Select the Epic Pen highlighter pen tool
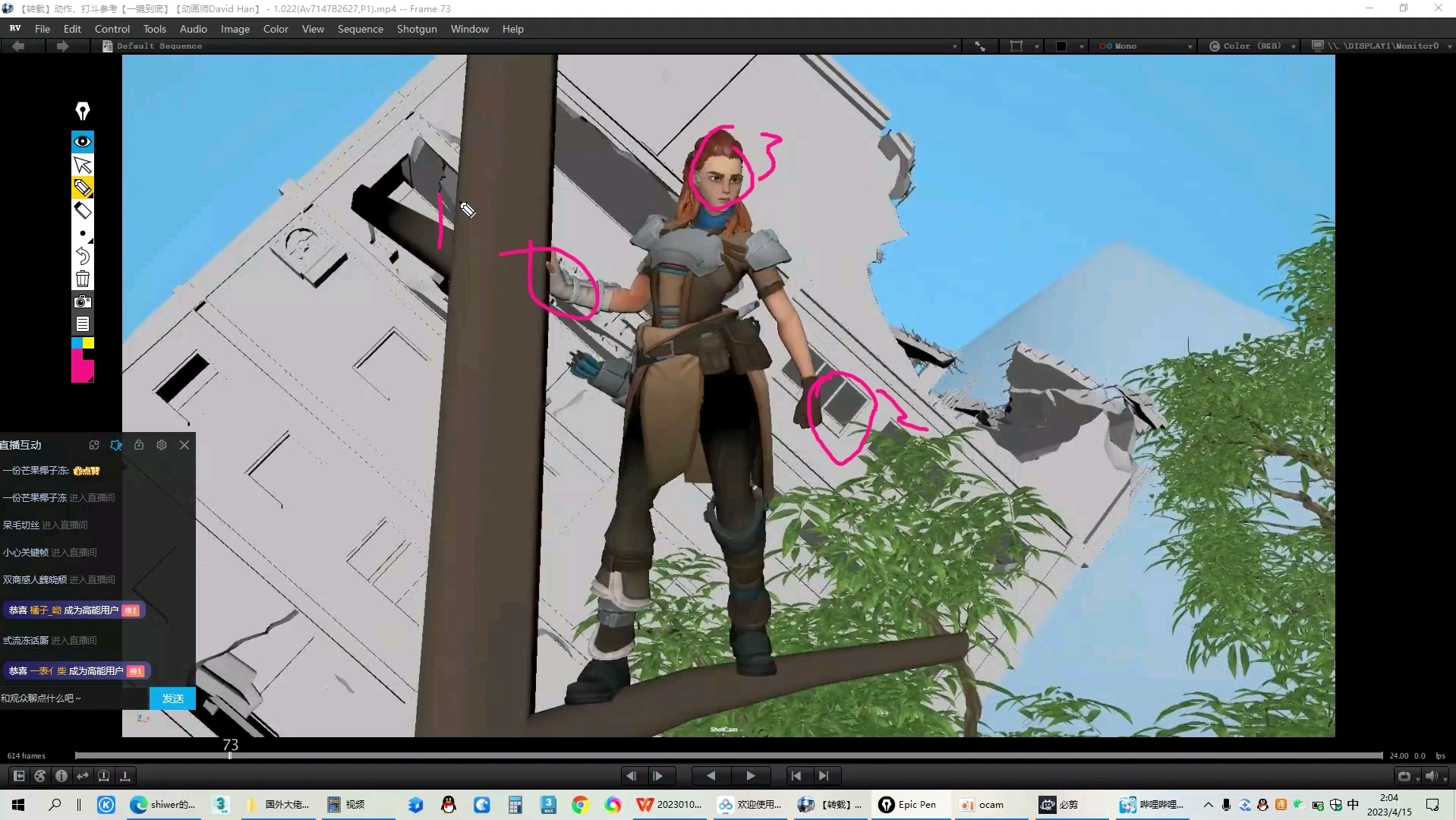Screen dimensions: 1456x820 (83, 188)
